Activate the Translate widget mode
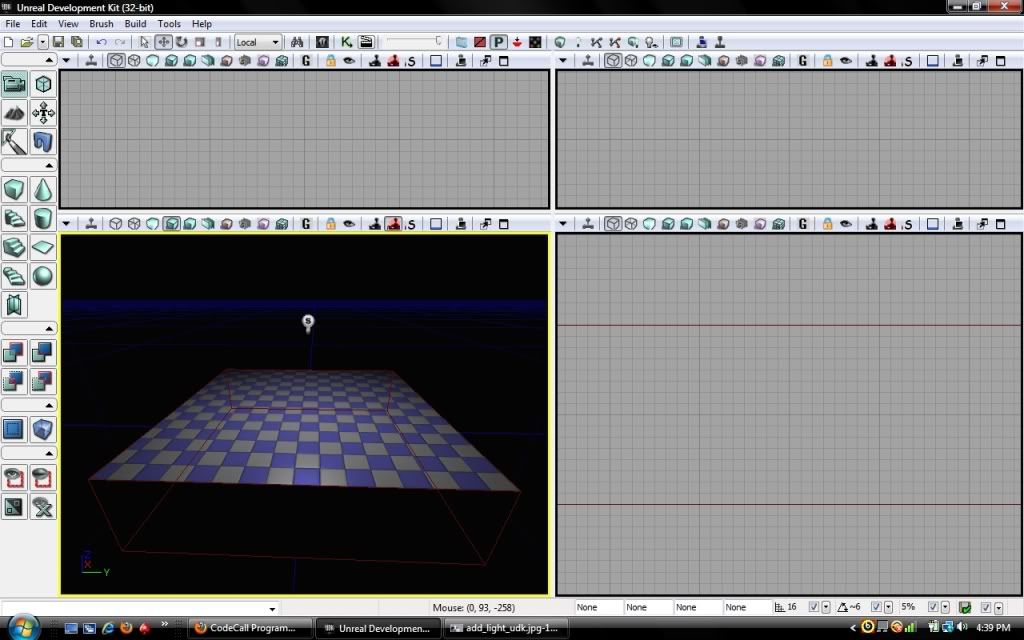Image resolution: width=1024 pixels, height=640 pixels. 163,42
